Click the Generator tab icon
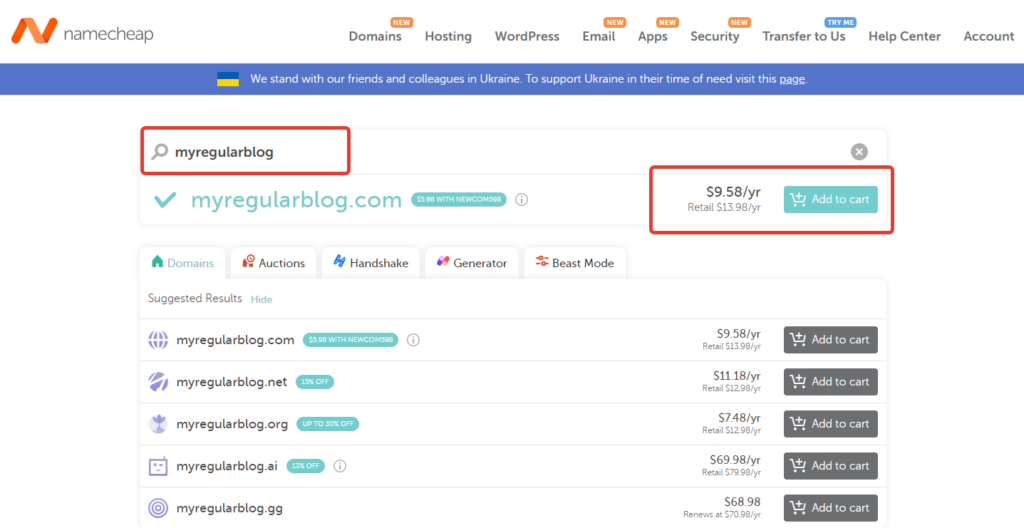 point(443,261)
